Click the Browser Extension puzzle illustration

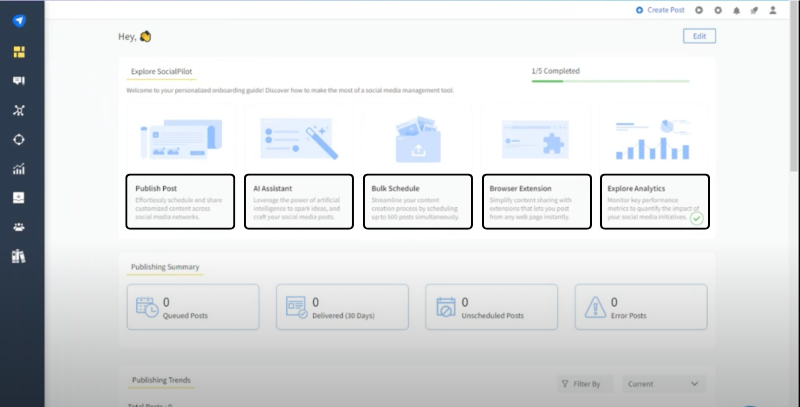[535, 139]
